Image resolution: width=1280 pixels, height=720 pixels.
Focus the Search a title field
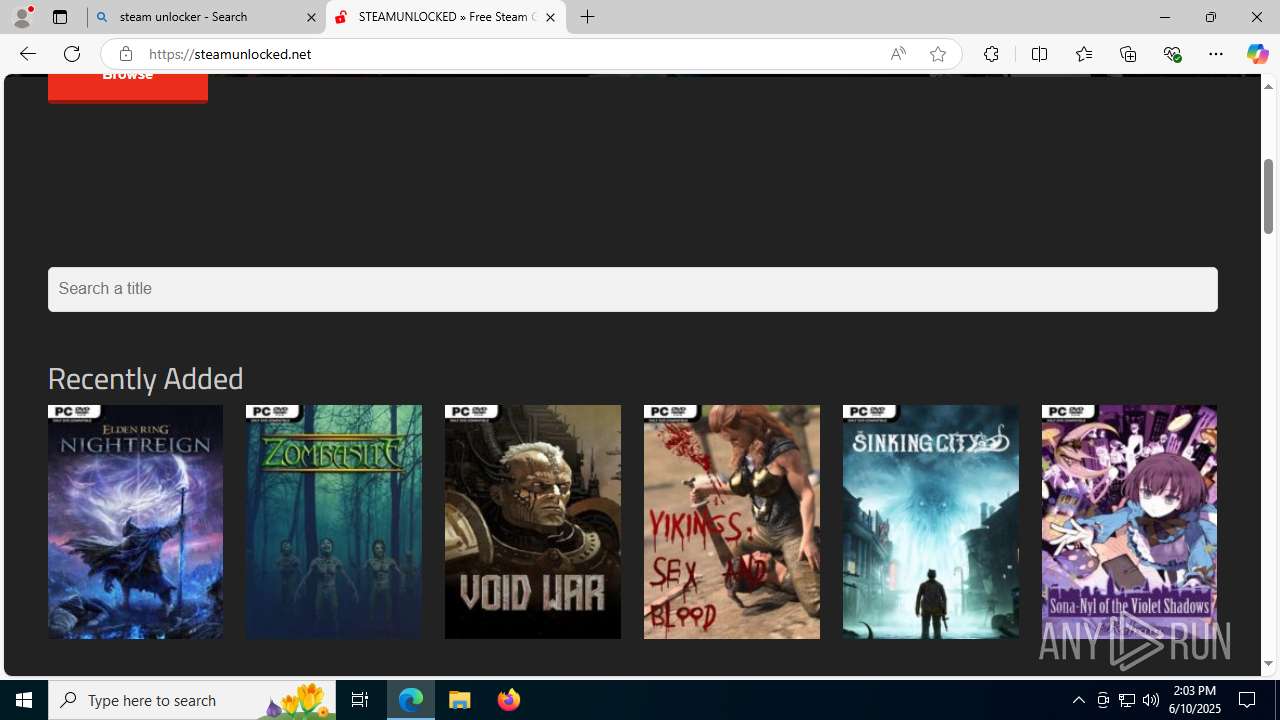tap(633, 289)
